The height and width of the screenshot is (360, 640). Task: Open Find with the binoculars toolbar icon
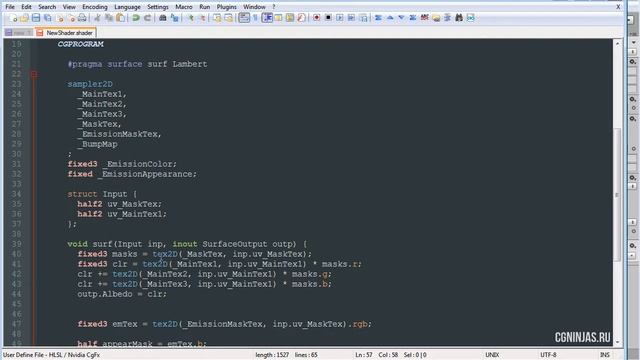click(x=162, y=18)
